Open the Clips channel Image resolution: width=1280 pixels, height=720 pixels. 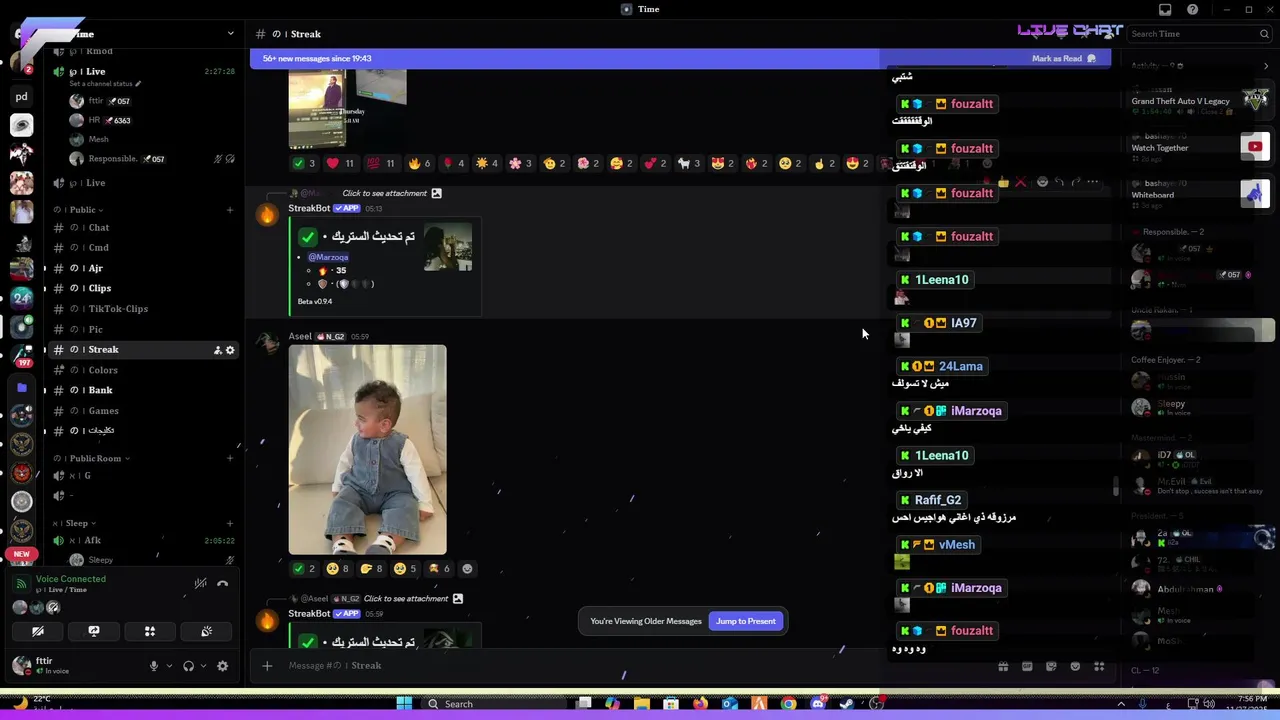(x=142, y=288)
